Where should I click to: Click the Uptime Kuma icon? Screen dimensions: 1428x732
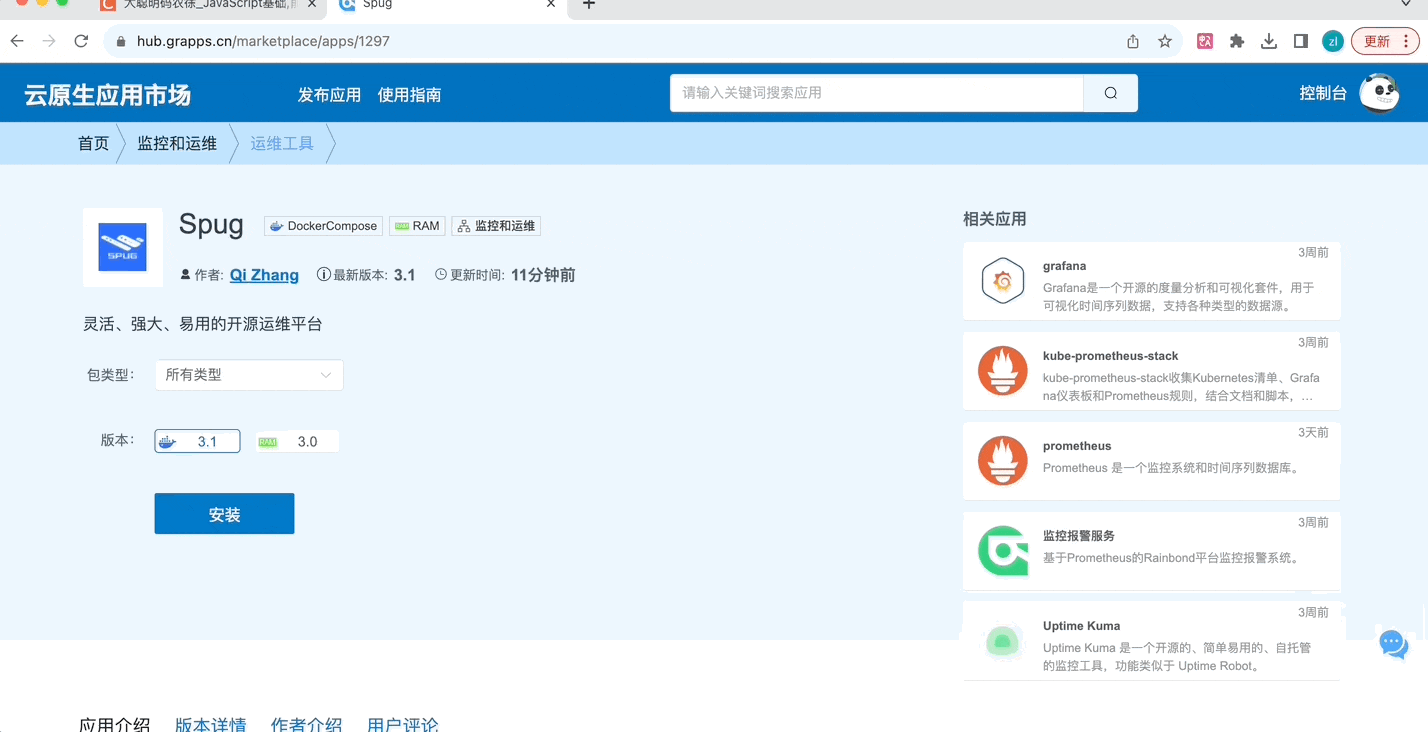(x=1003, y=641)
